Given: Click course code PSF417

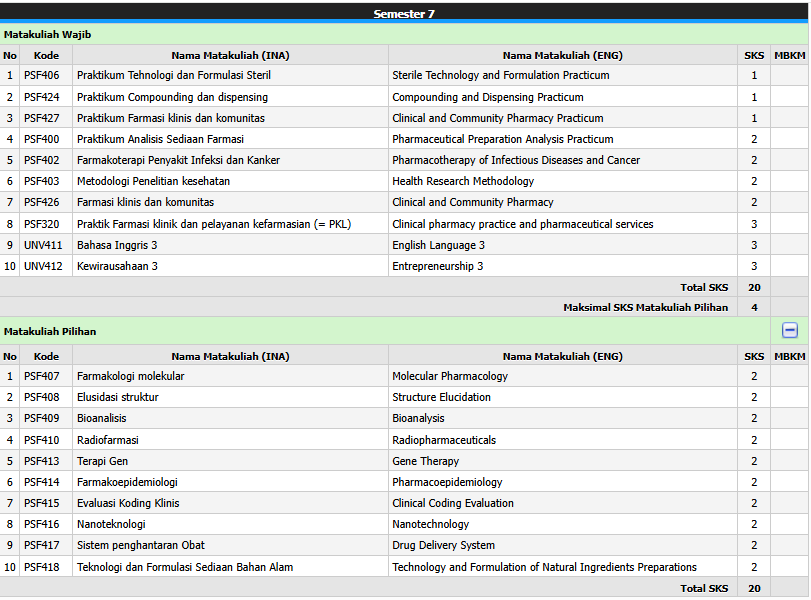Looking at the screenshot, I should coord(41,546).
